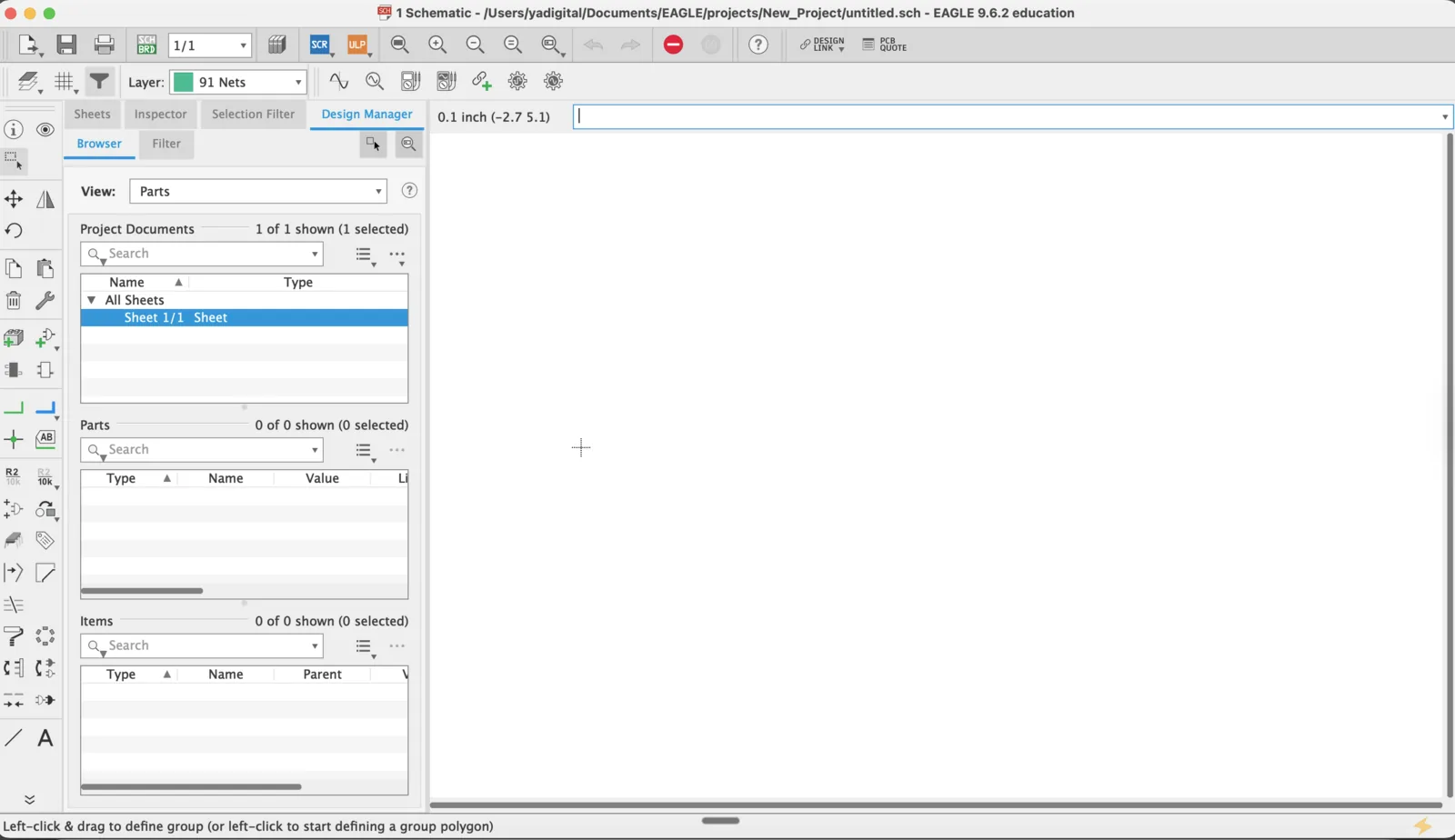Save the untitled schematic
The image size is (1455, 840).
pos(66,45)
